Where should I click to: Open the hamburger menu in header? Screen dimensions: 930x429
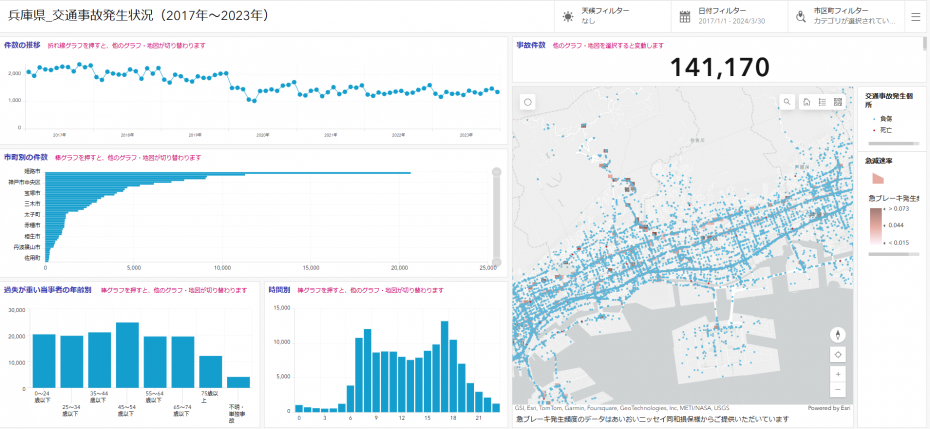[915, 17]
